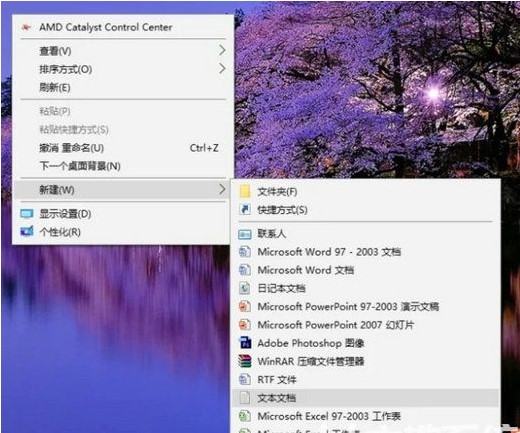This screenshot has height=433, width=520.
Task: Create new Microsoft Word 文档
Action: click(x=365, y=270)
